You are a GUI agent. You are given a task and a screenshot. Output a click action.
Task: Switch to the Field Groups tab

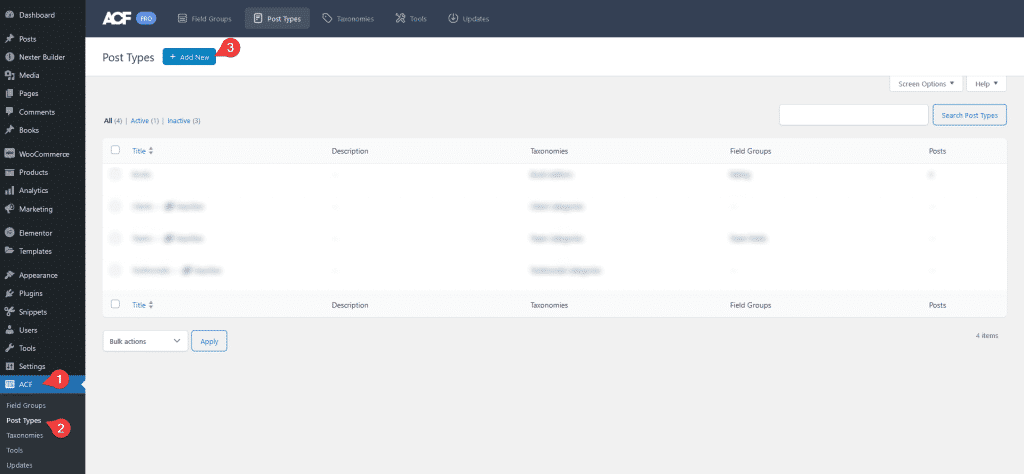coord(203,18)
